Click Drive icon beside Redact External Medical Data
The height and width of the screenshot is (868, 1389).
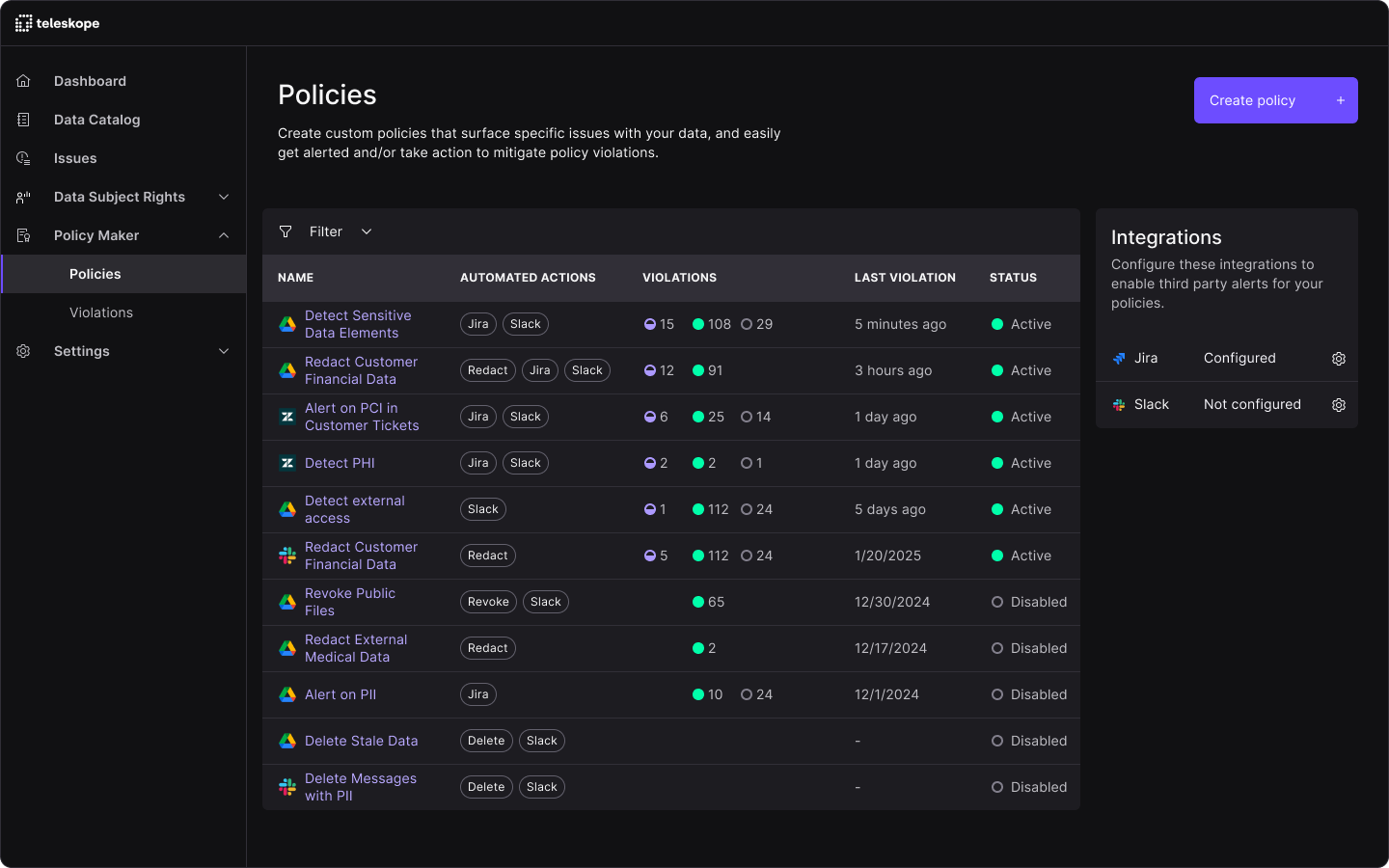[x=287, y=648]
